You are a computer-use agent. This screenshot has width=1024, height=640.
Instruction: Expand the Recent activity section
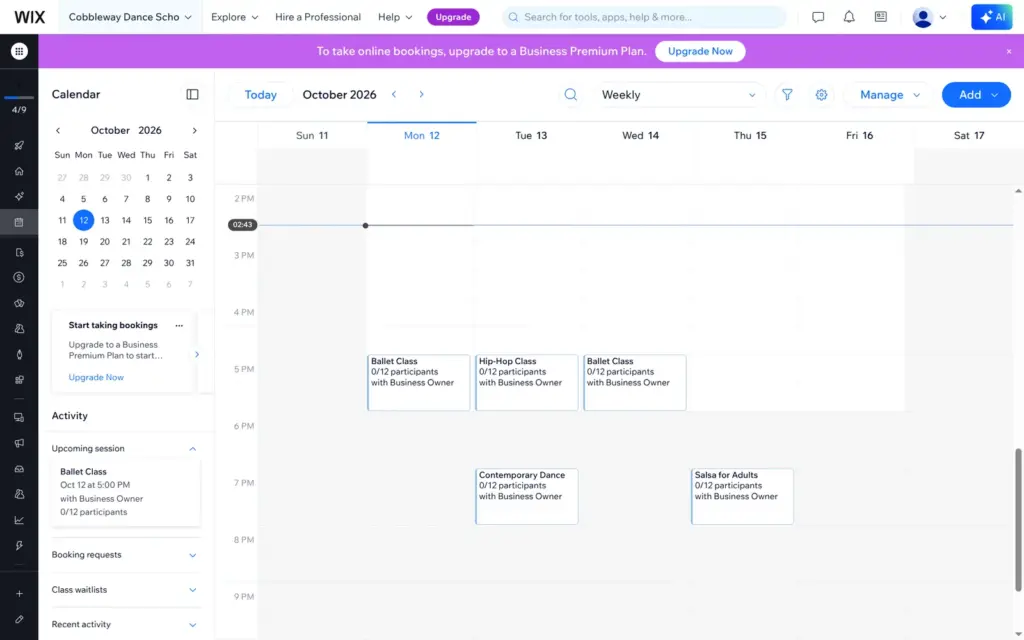click(192, 625)
